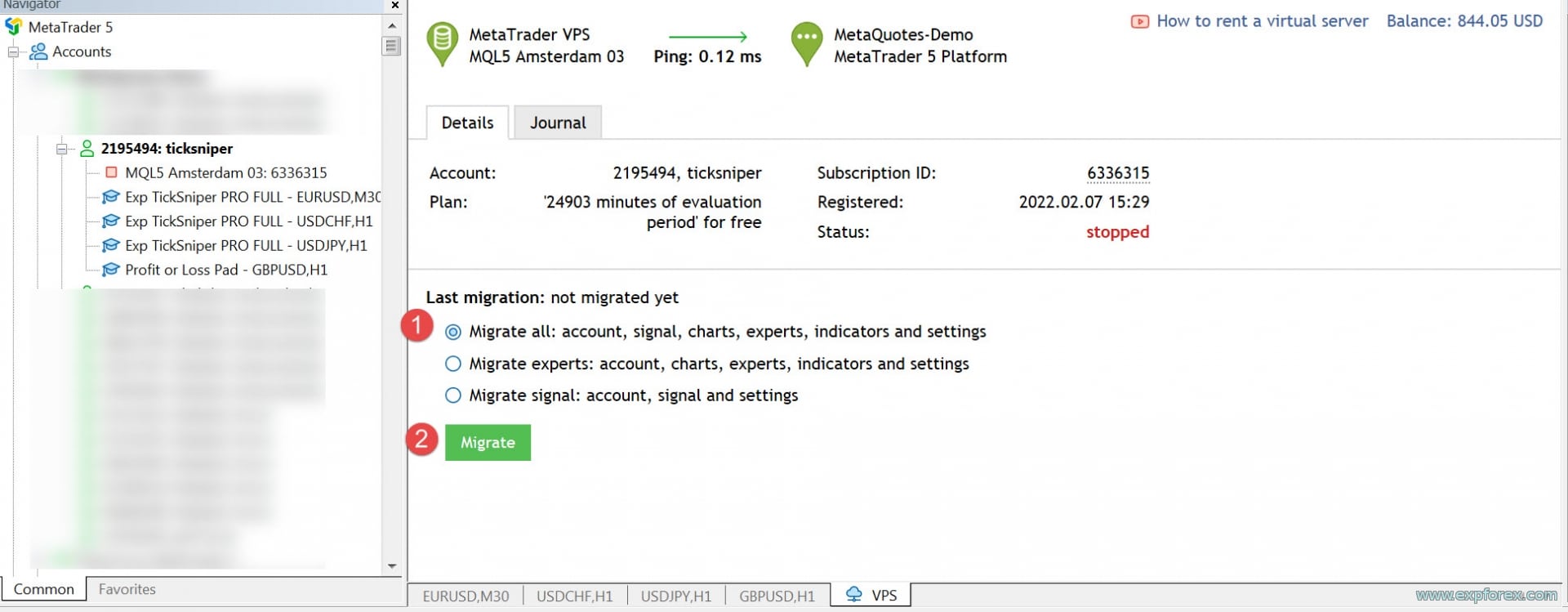Click the Navigator scrollbar thumb
The height and width of the screenshot is (612, 1568).
click(x=391, y=46)
